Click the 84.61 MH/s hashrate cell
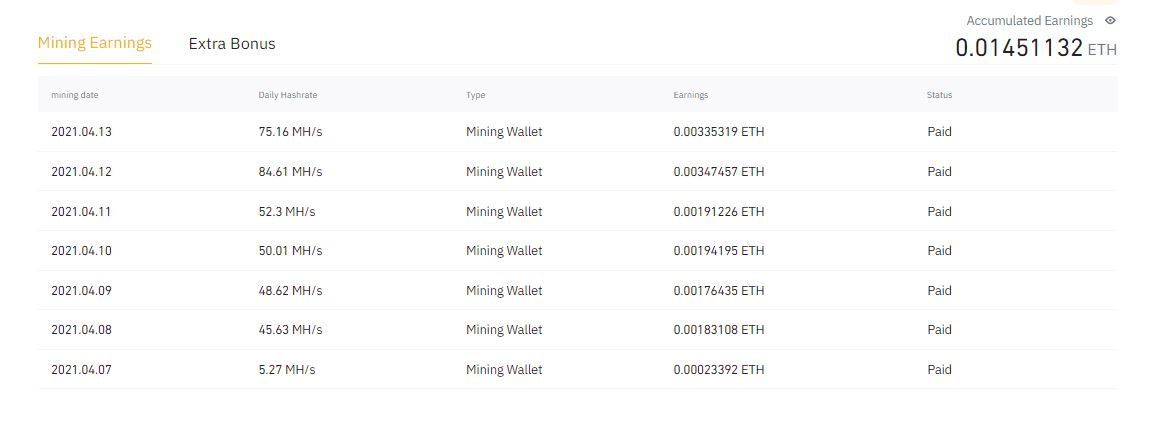The height and width of the screenshot is (444, 1161). tap(290, 172)
